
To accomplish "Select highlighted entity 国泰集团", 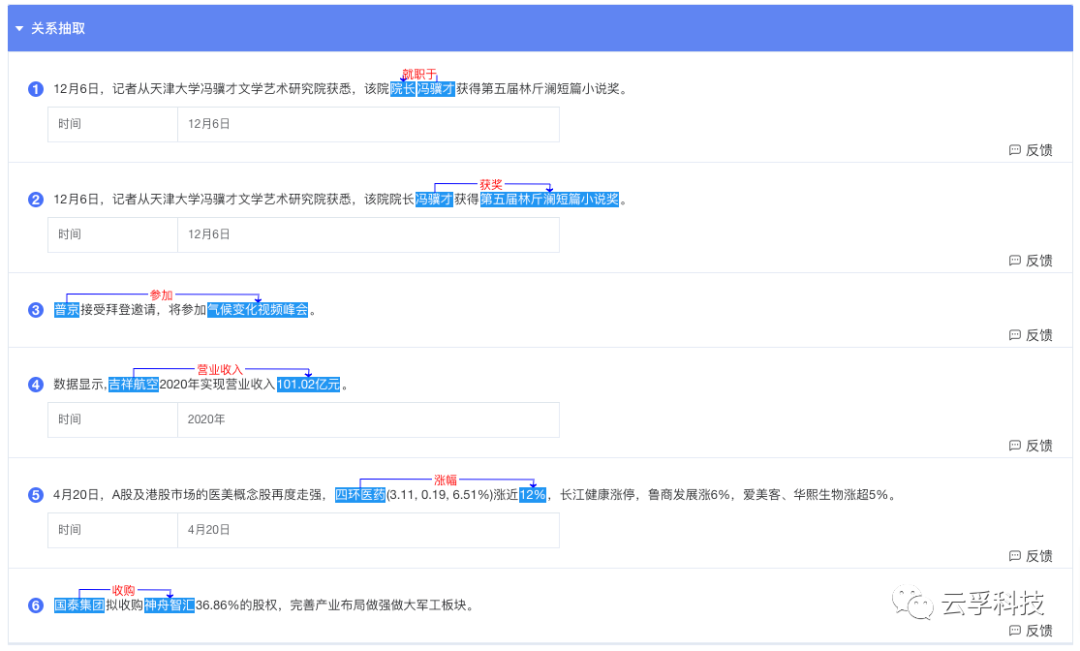I will click(x=79, y=606).
